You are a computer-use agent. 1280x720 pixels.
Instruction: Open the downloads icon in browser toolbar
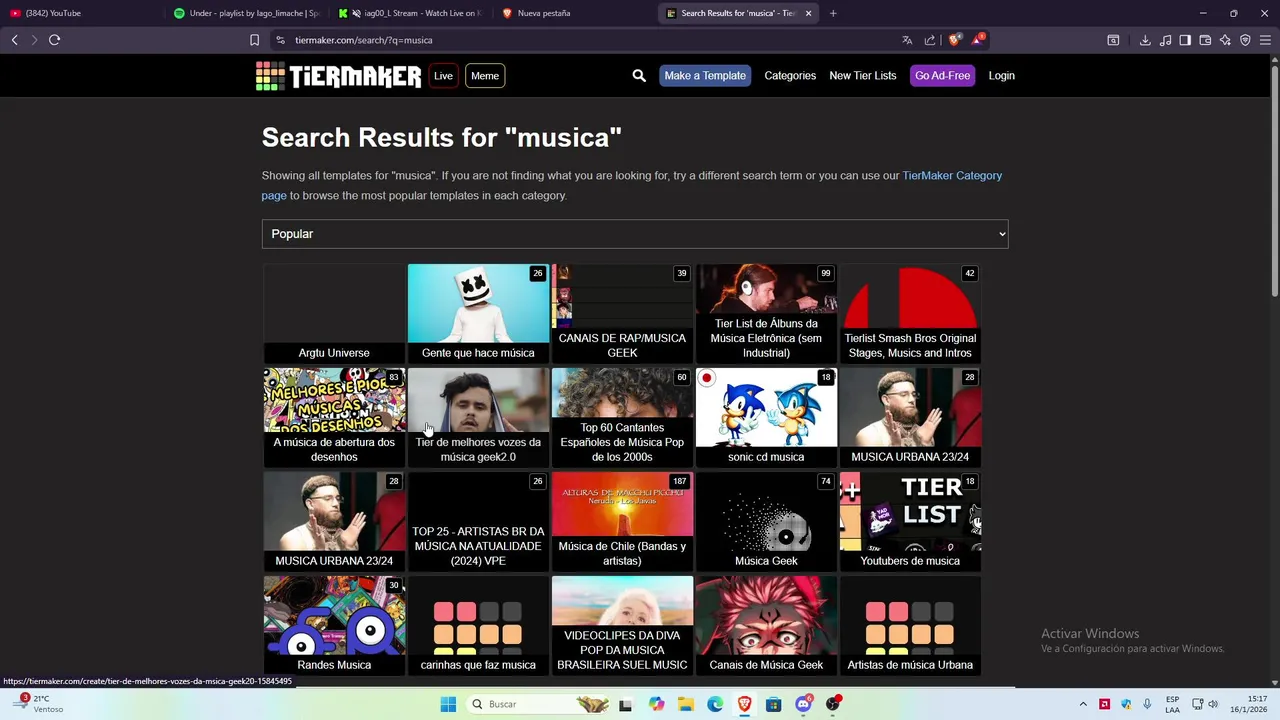point(1145,40)
